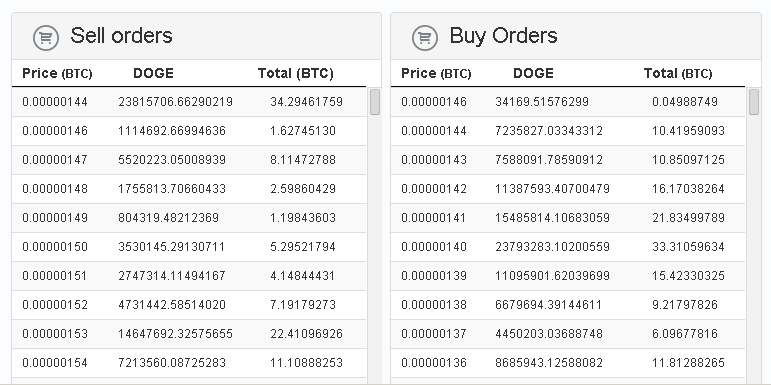This screenshot has height=385, width=771.
Task: Click the Buy Orders DOGE column header
Action: click(534, 74)
